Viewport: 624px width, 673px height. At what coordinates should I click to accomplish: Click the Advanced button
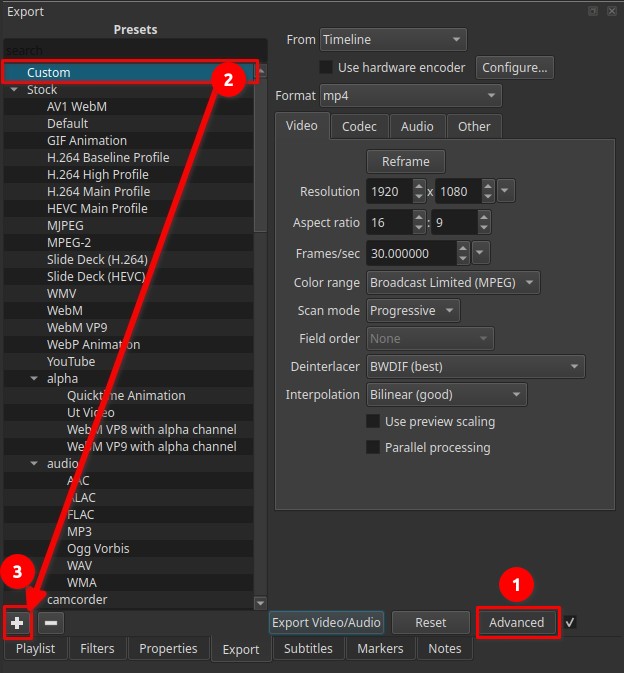point(516,622)
